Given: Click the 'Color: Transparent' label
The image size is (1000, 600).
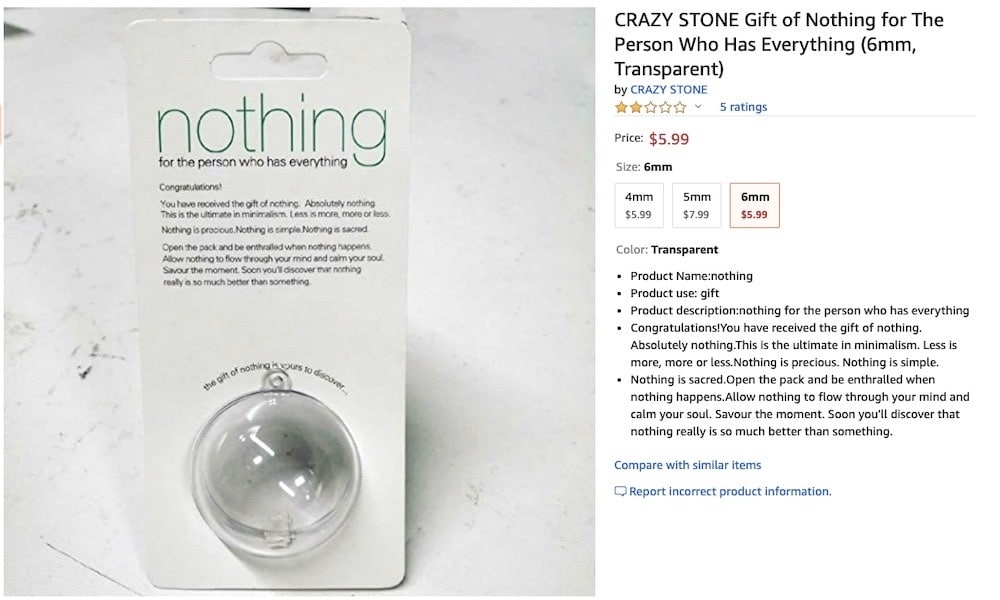Looking at the screenshot, I should pos(667,249).
